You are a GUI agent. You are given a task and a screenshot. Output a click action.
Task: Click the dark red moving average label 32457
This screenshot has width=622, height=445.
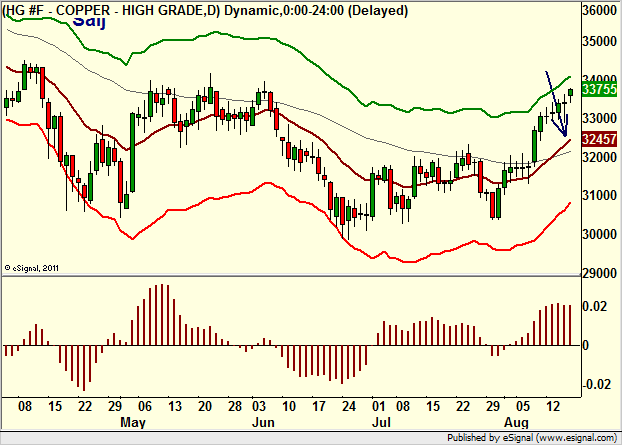[x=599, y=139]
